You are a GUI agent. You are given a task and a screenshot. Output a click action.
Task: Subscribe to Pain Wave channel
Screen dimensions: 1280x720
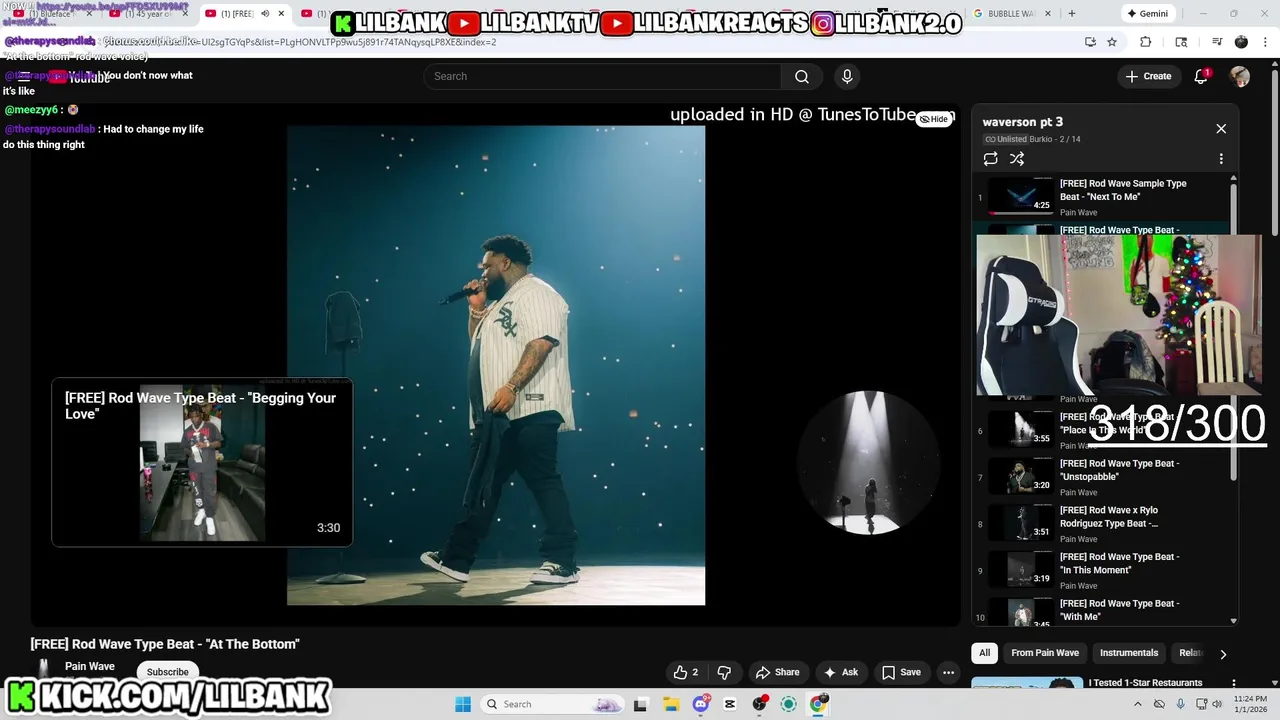pyautogui.click(x=167, y=672)
